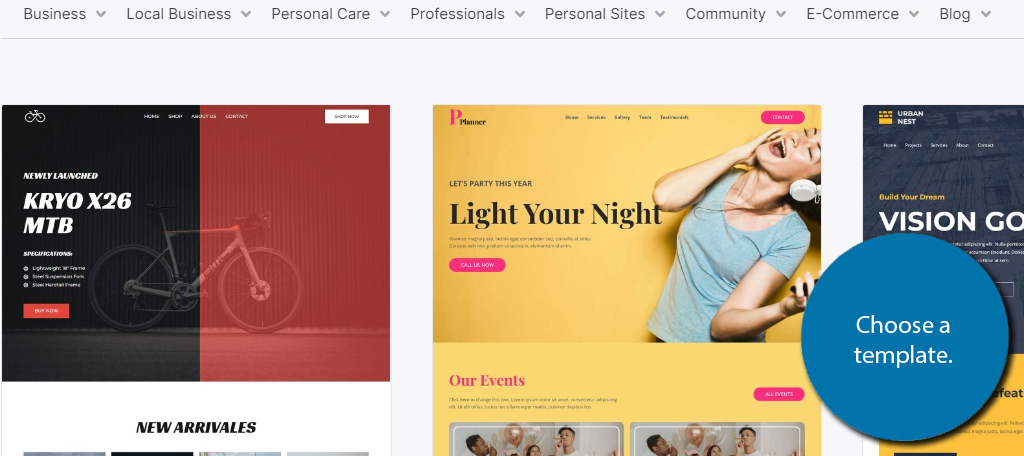Select the KRYO X26 MTB bike template

[x=196, y=280]
